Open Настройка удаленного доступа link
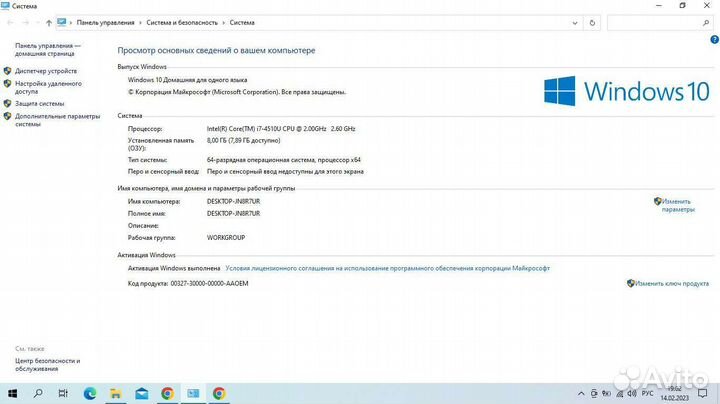 [x=48, y=87]
